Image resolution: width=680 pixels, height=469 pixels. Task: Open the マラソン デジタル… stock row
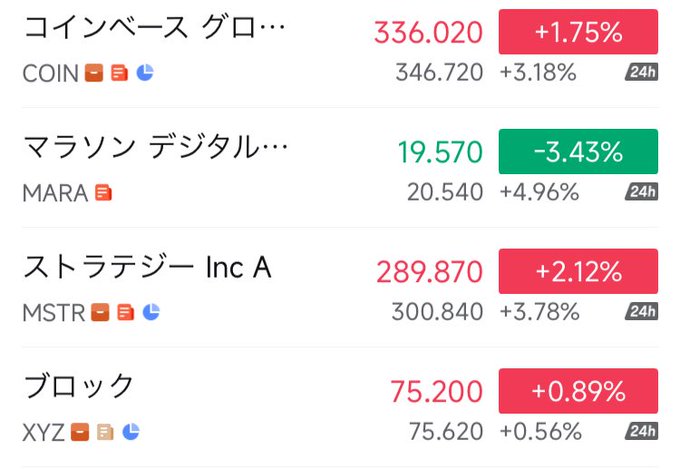click(x=155, y=150)
